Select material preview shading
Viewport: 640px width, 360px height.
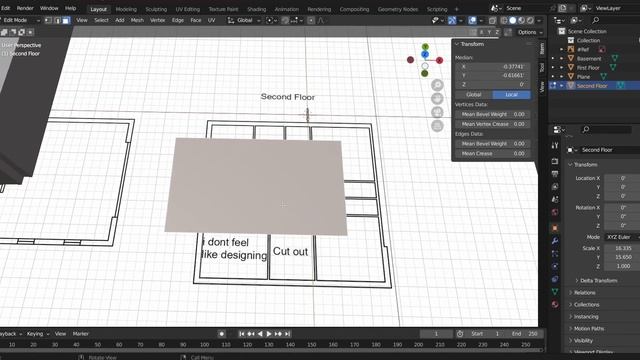pyautogui.click(x=521, y=20)
